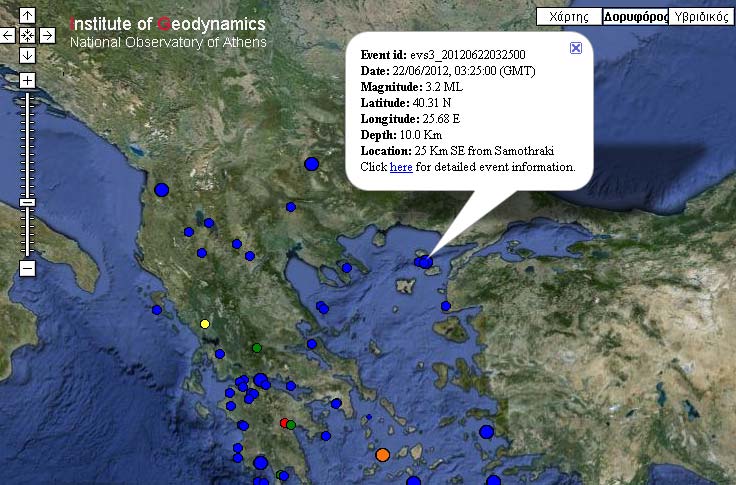
Task: Zoom out with the minus button
Action: coord(27,269)
